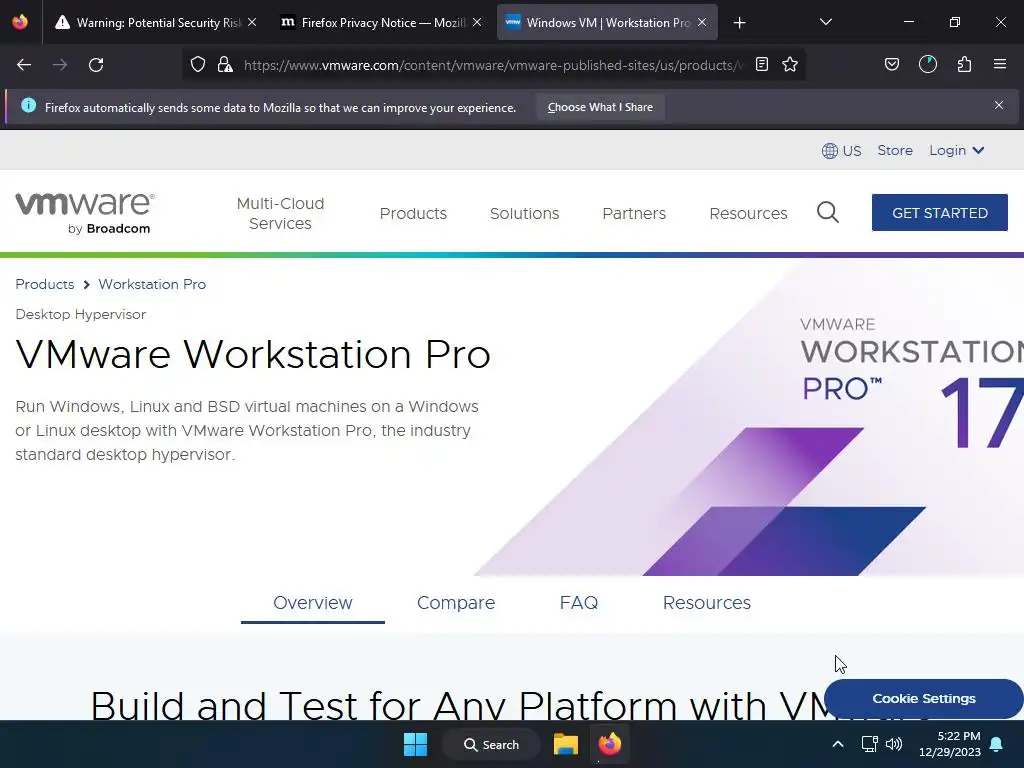The height and width of the screenshot is (768, 1024).
Task: Open the Products navigation menu
Action: click(x=413, y=214)
